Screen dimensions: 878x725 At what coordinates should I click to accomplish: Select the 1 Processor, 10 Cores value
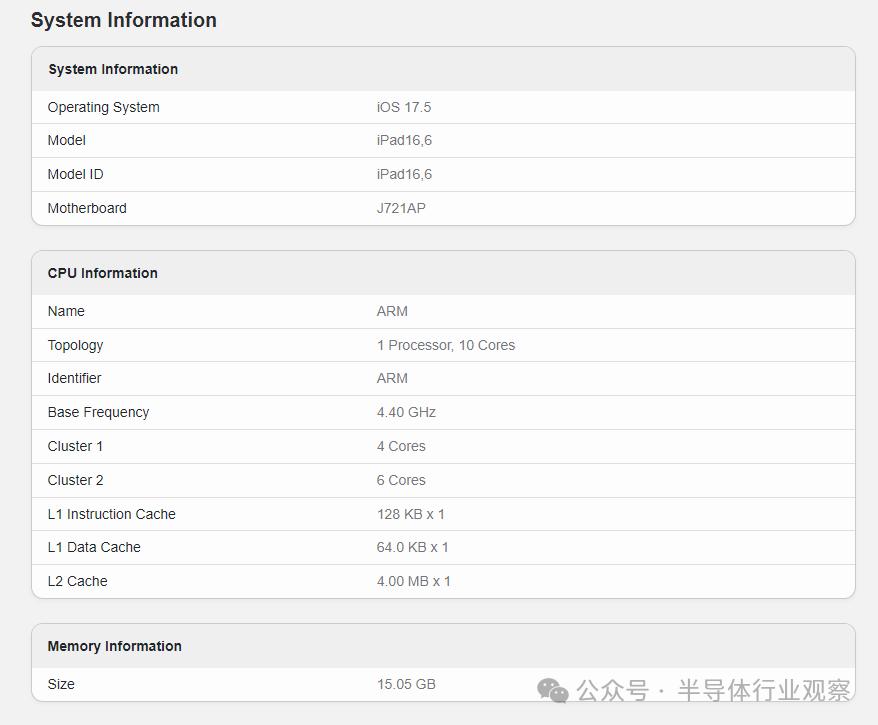point(446,345)
